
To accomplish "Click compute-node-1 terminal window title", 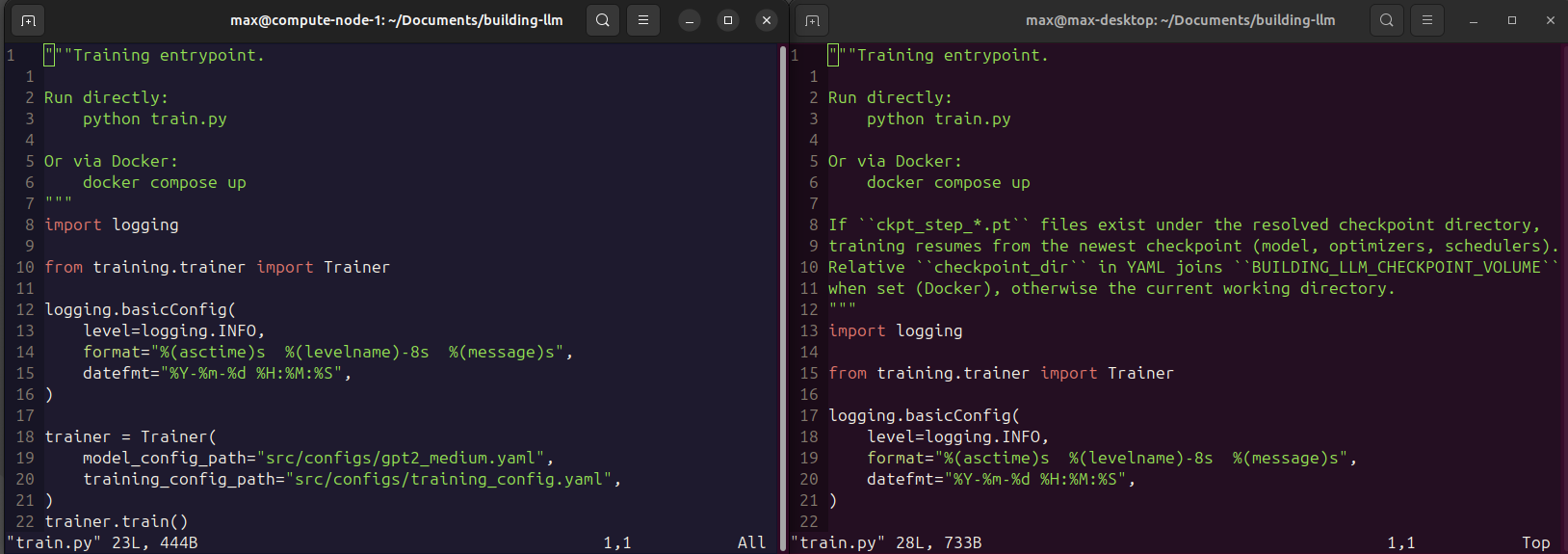I will click(x=397, y=20).
